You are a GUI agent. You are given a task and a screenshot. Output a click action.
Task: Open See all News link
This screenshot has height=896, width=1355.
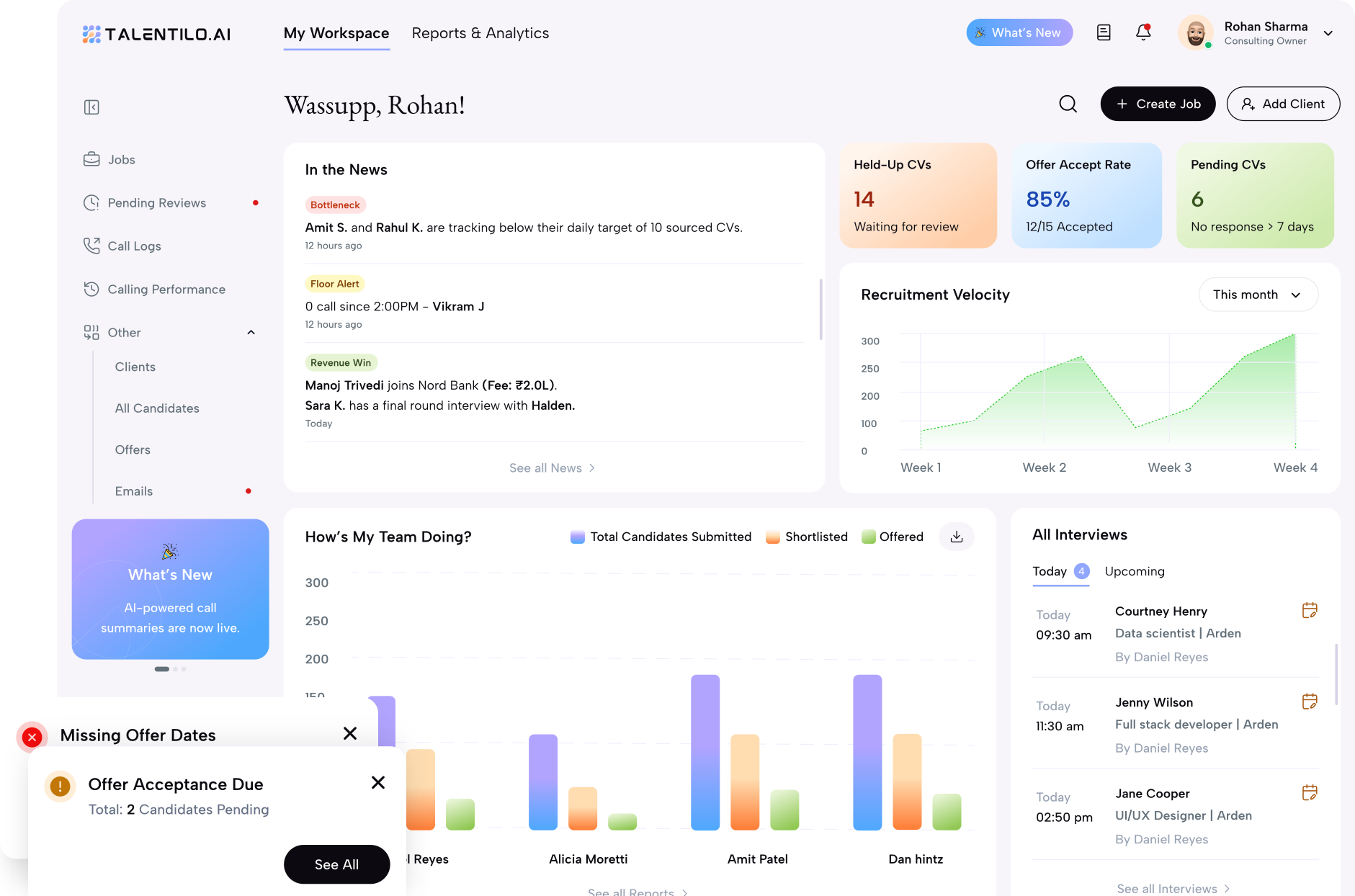[552, 468]
